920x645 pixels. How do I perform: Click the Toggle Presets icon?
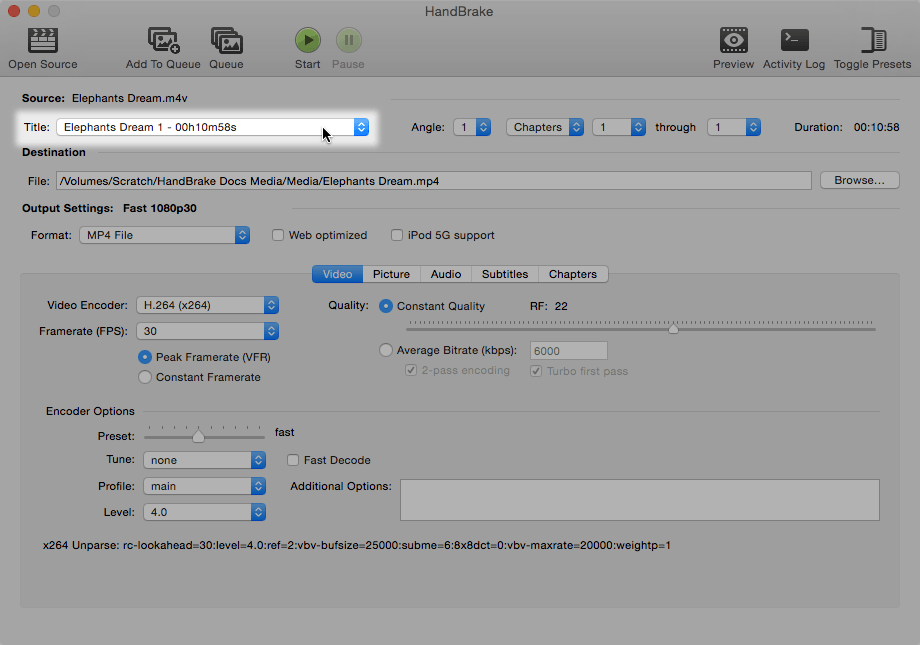click(x=872, y=41)
